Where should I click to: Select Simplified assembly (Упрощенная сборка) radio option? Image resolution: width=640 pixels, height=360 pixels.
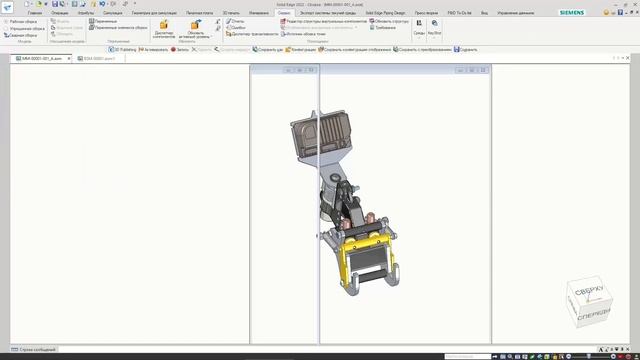click(24, 28)
